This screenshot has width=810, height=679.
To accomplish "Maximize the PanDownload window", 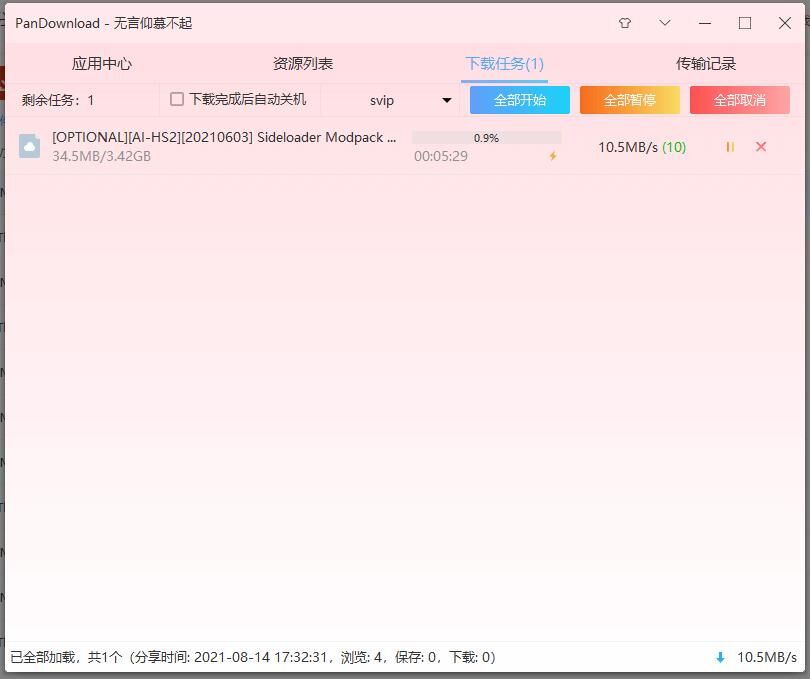I will (744, 23).
